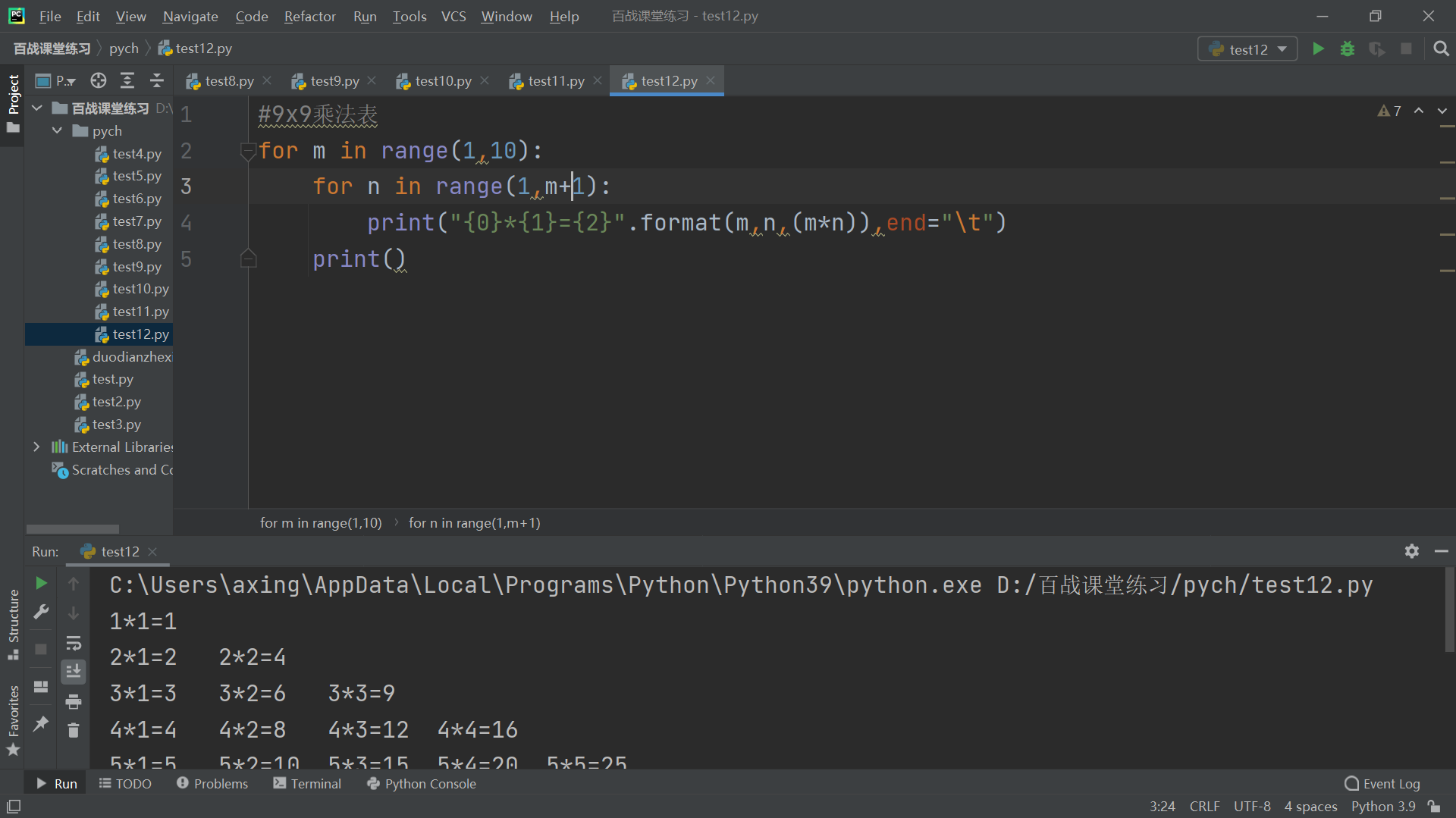Open the warnings count indicator
Viewport: 1456px width, 818px height.
tap(1389, 111)
